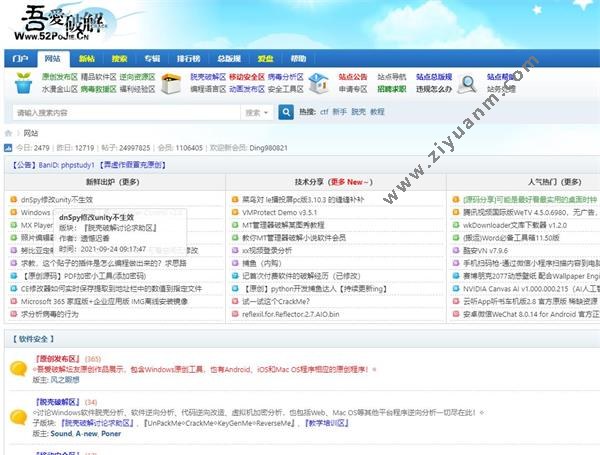Click the red icon before 试一试这个CrackMe?
Image resolution: width=600 pixels, height=455 pixels.
pyautogui.click(x=235, y=301)
